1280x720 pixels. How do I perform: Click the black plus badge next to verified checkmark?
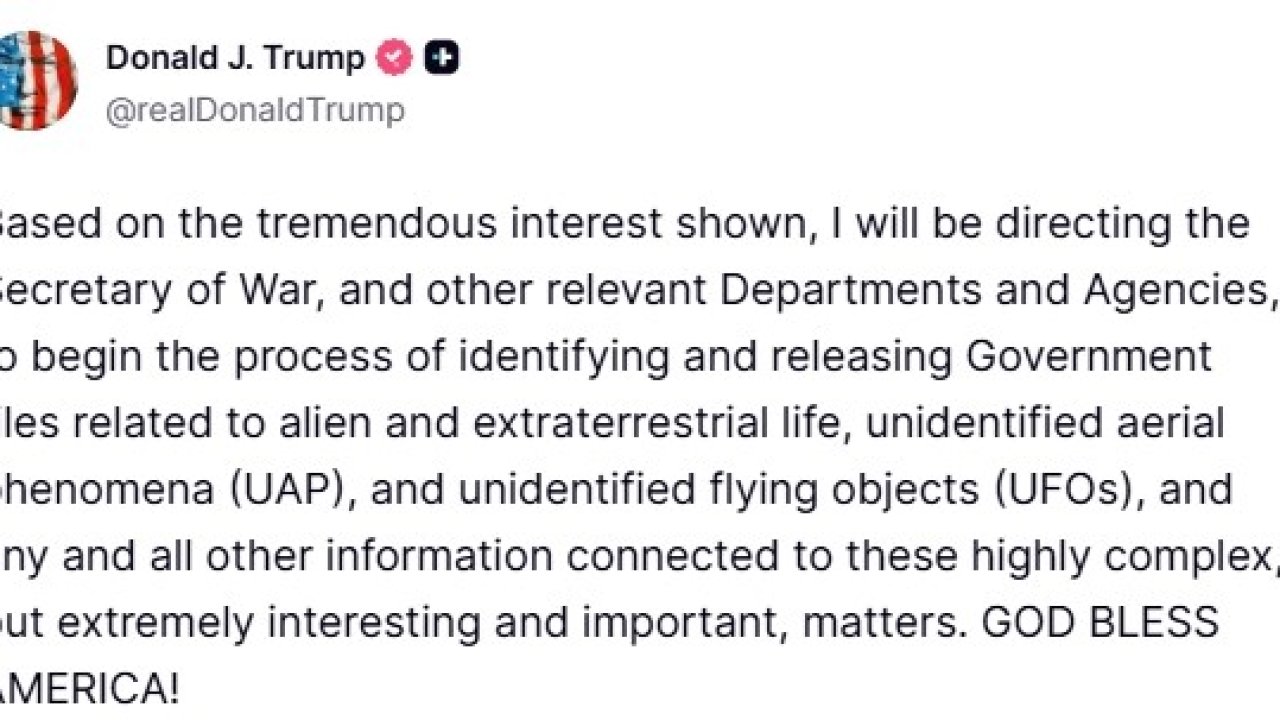click(x=441, y=57)
